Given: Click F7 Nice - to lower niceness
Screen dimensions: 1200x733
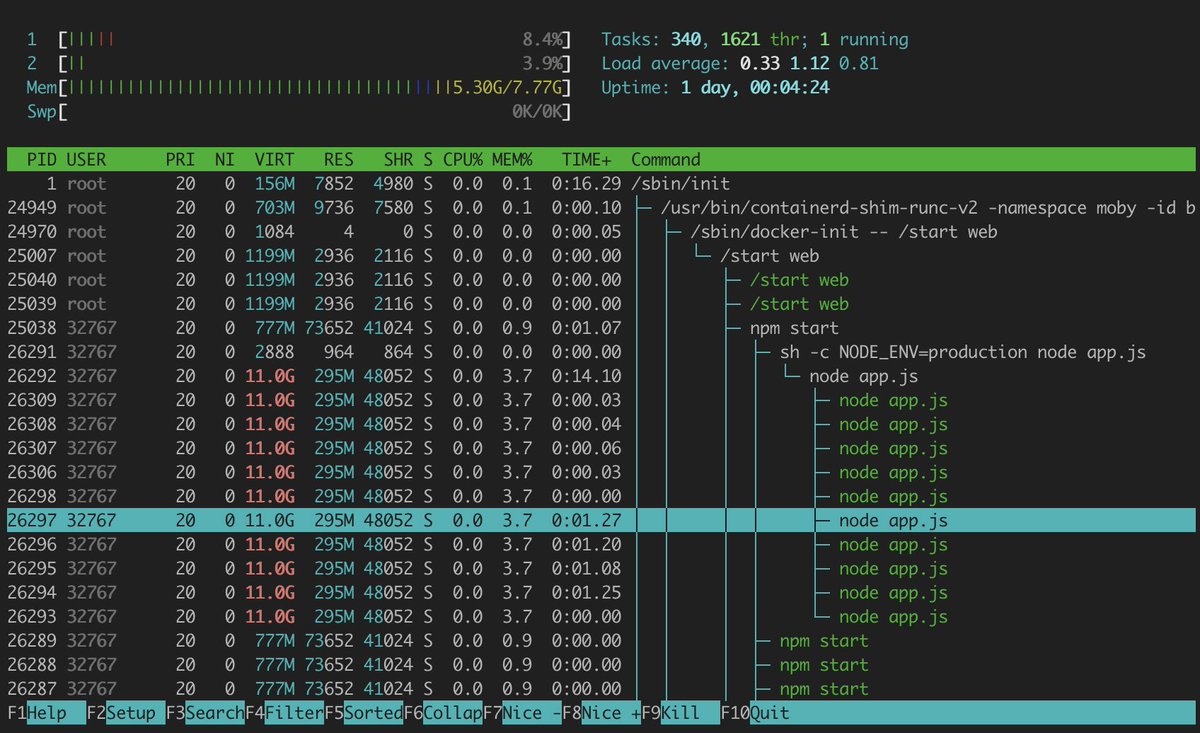Looking at the screenshot, I should pyautogui.click(x=521, y=713).
